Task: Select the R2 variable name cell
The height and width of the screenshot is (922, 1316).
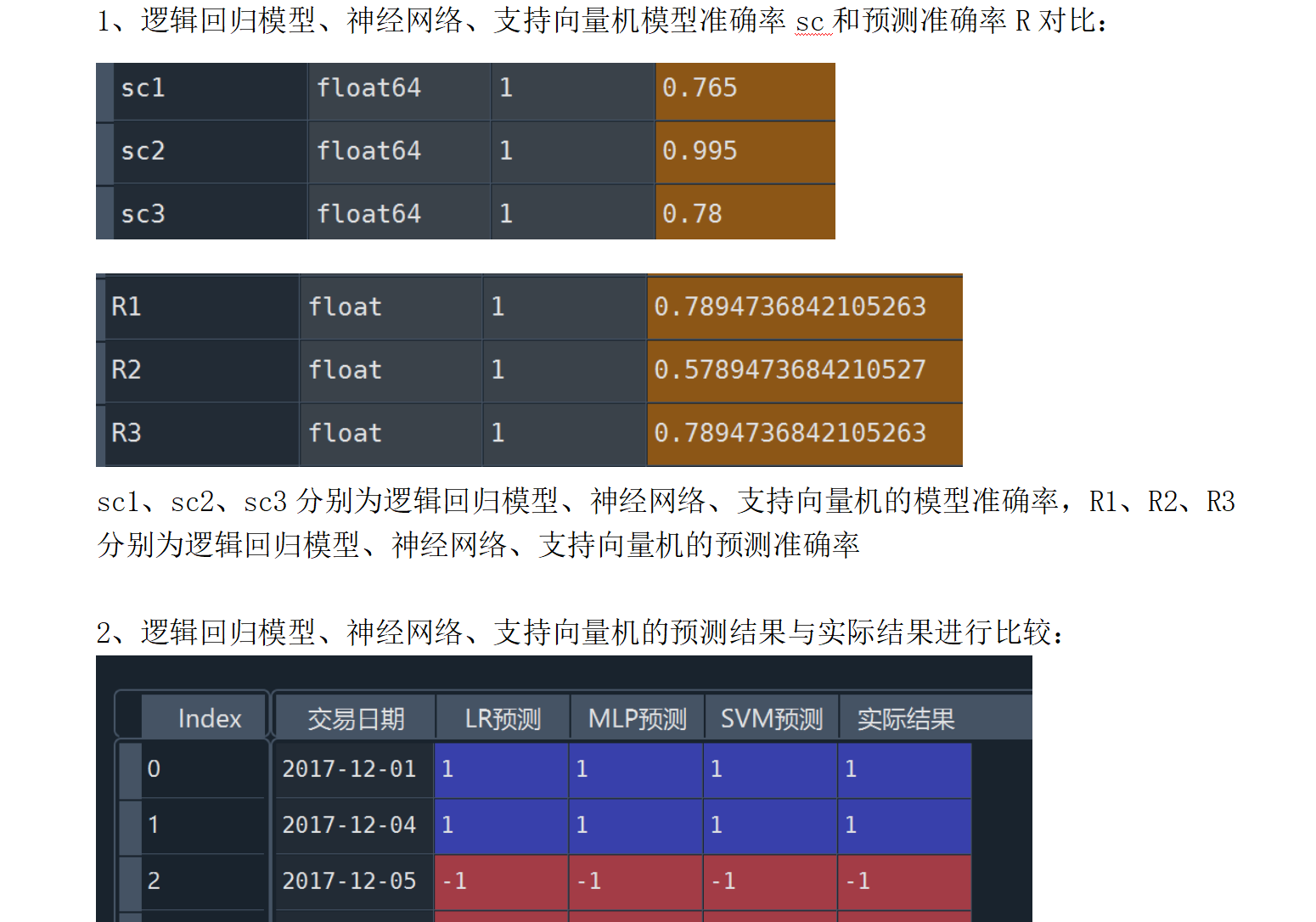Action: (x=202, y=370)
